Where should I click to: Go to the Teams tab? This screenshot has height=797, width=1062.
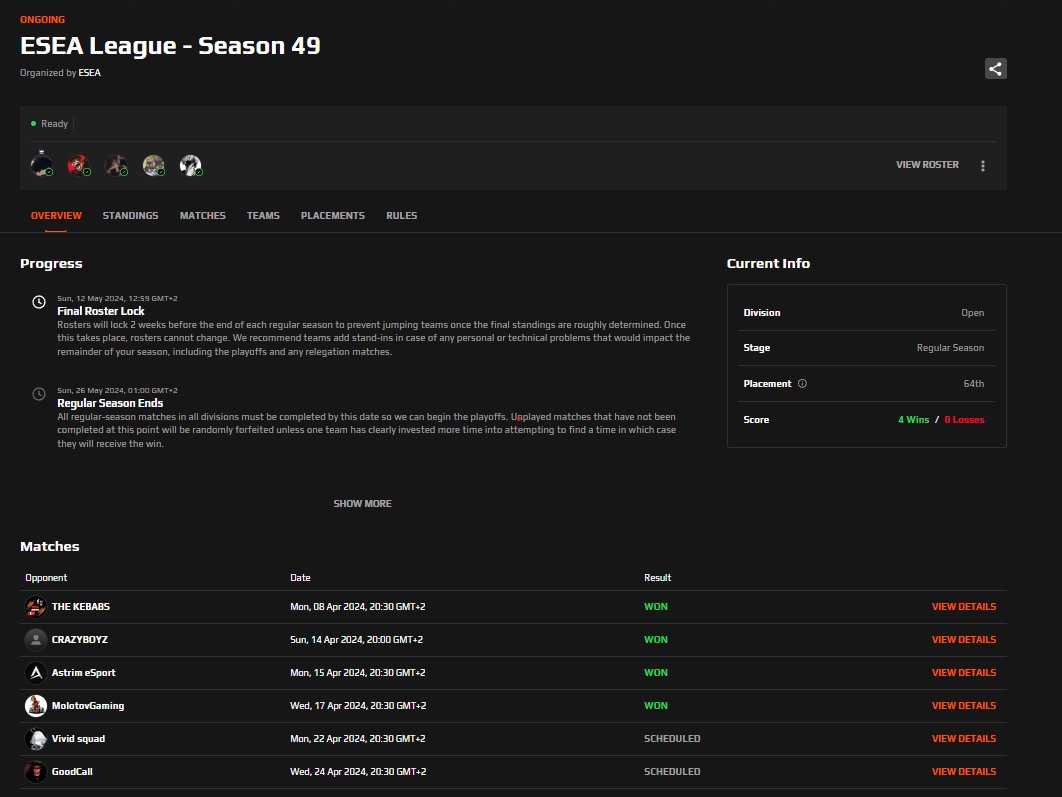click(x=263, y=215)
